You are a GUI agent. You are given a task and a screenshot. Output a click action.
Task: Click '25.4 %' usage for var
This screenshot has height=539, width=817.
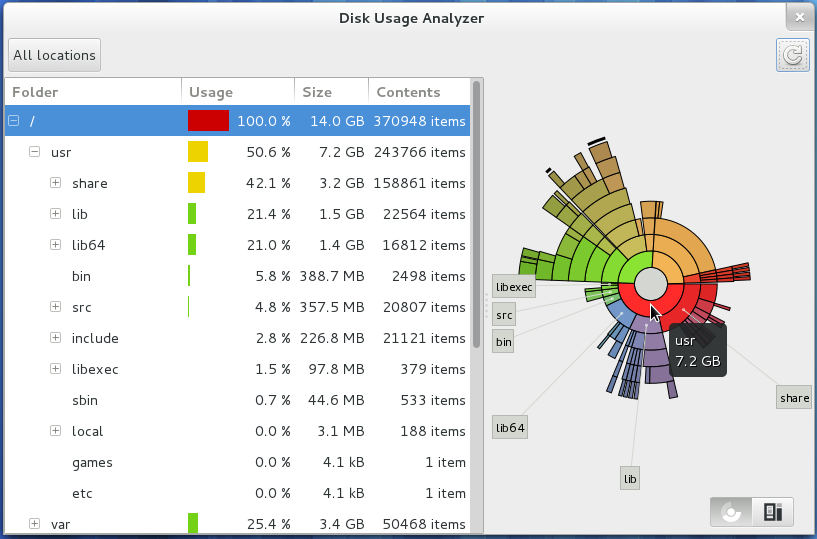click(x=268, y=524)
